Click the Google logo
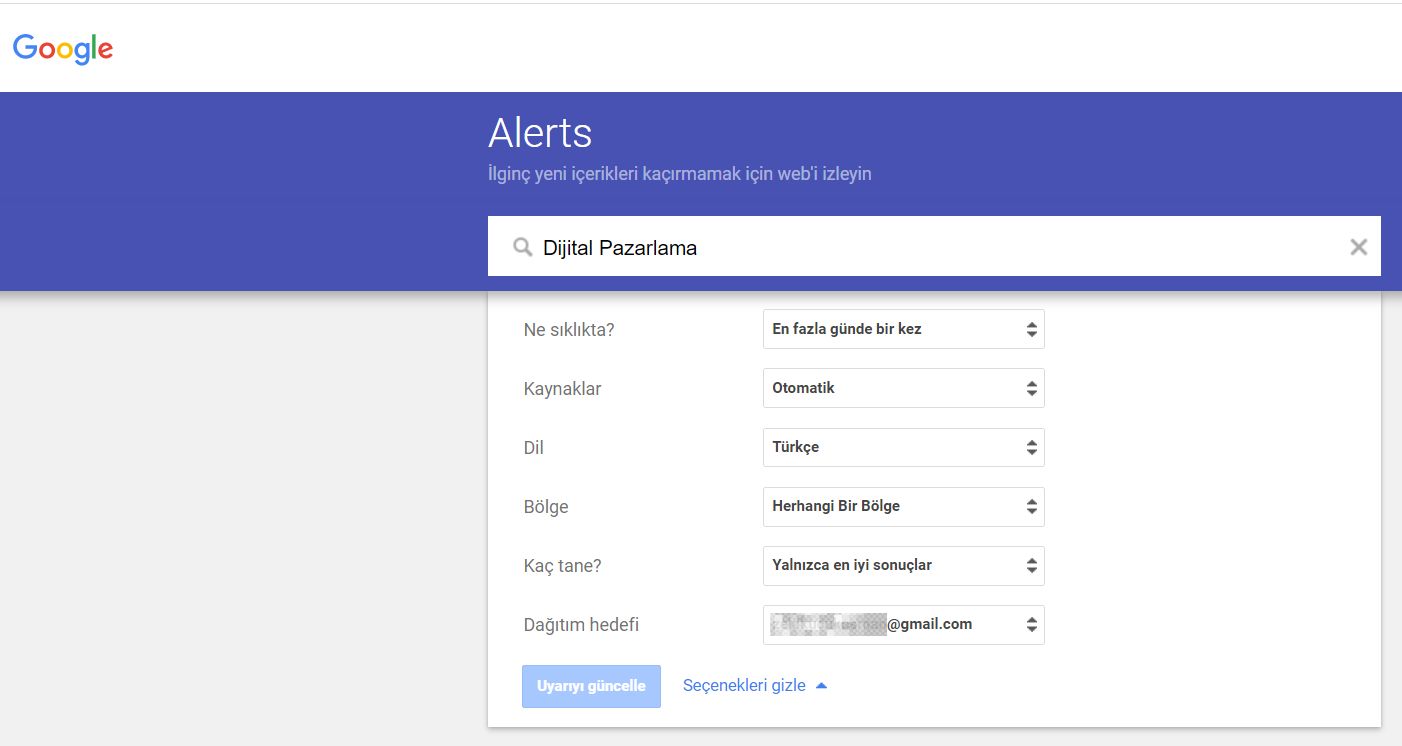This screenshot has width=1402, height=746. (63, 48)
